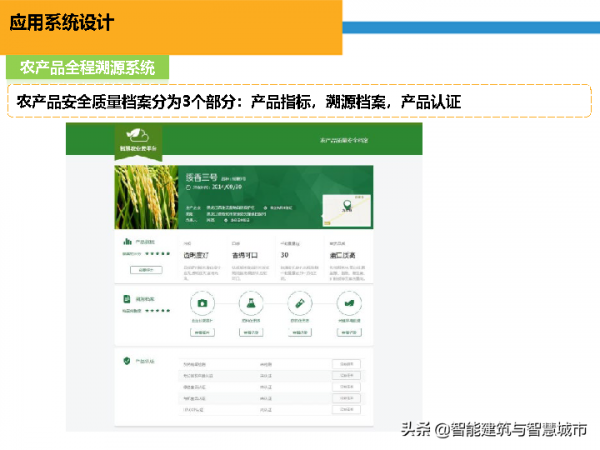Select the product title 绥香三号
Screen dimensions: 600x450
click(201, 177)
